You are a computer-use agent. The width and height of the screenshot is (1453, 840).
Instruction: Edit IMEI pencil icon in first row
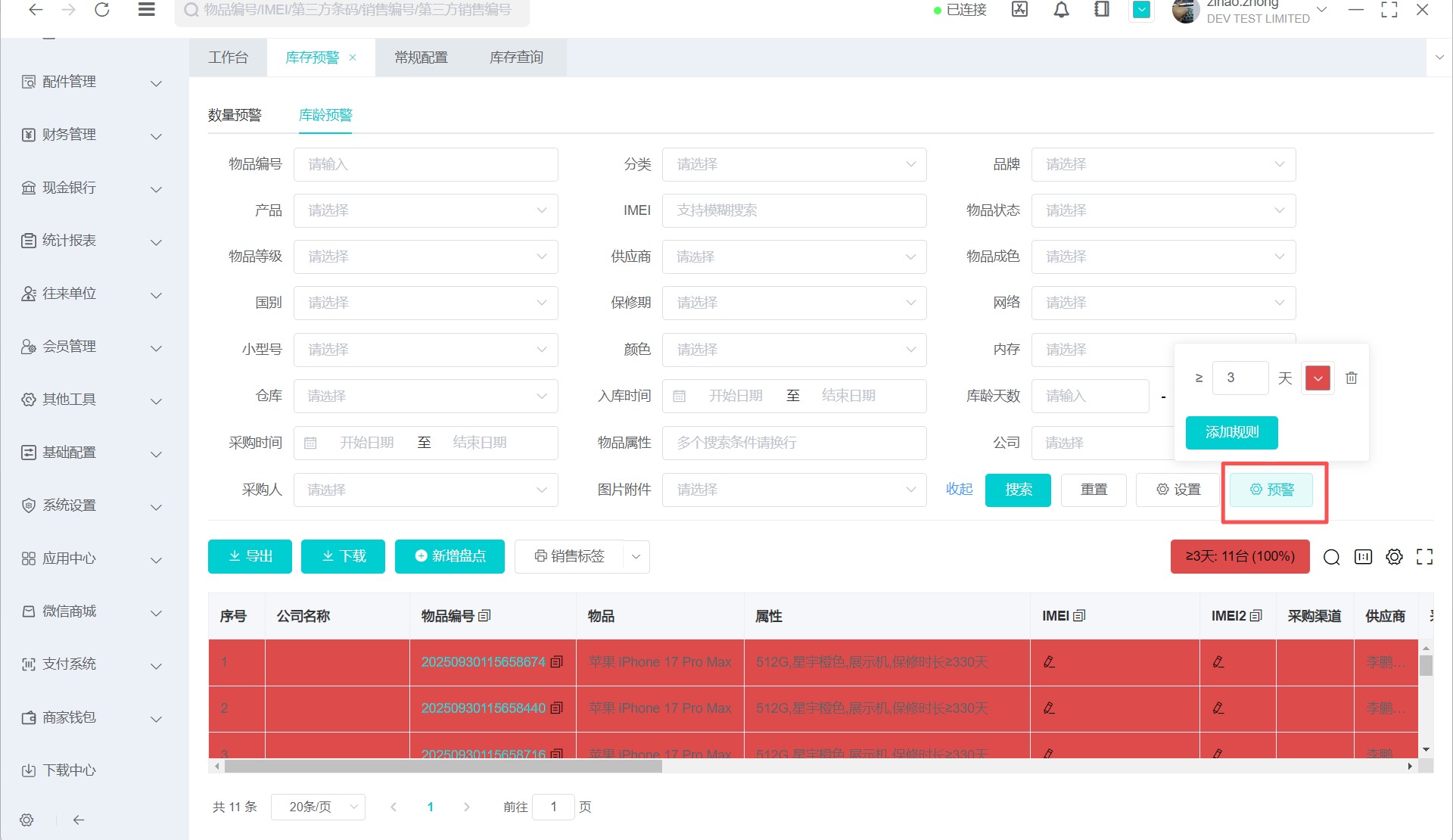1049,662
